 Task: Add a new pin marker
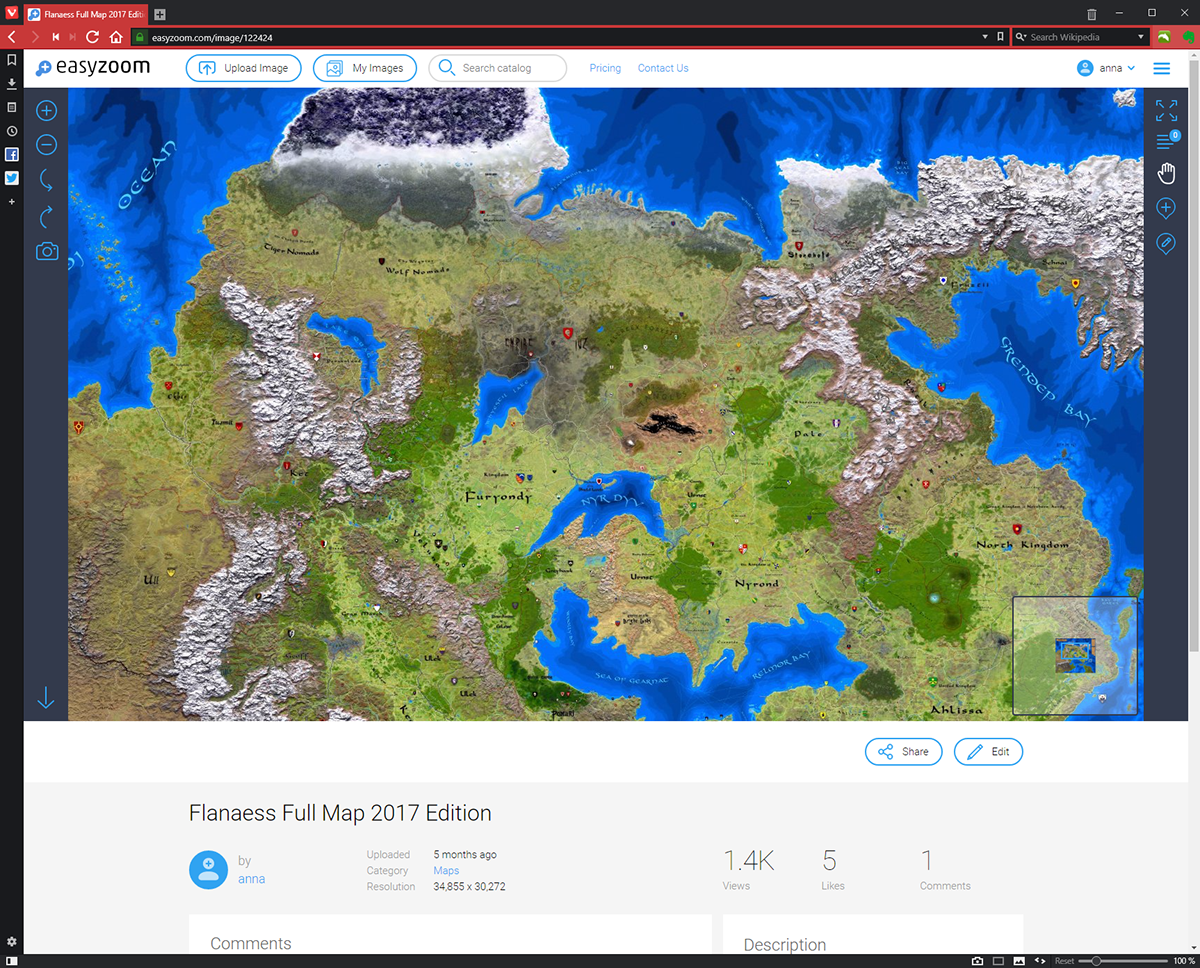click(x=1166, y=208)
